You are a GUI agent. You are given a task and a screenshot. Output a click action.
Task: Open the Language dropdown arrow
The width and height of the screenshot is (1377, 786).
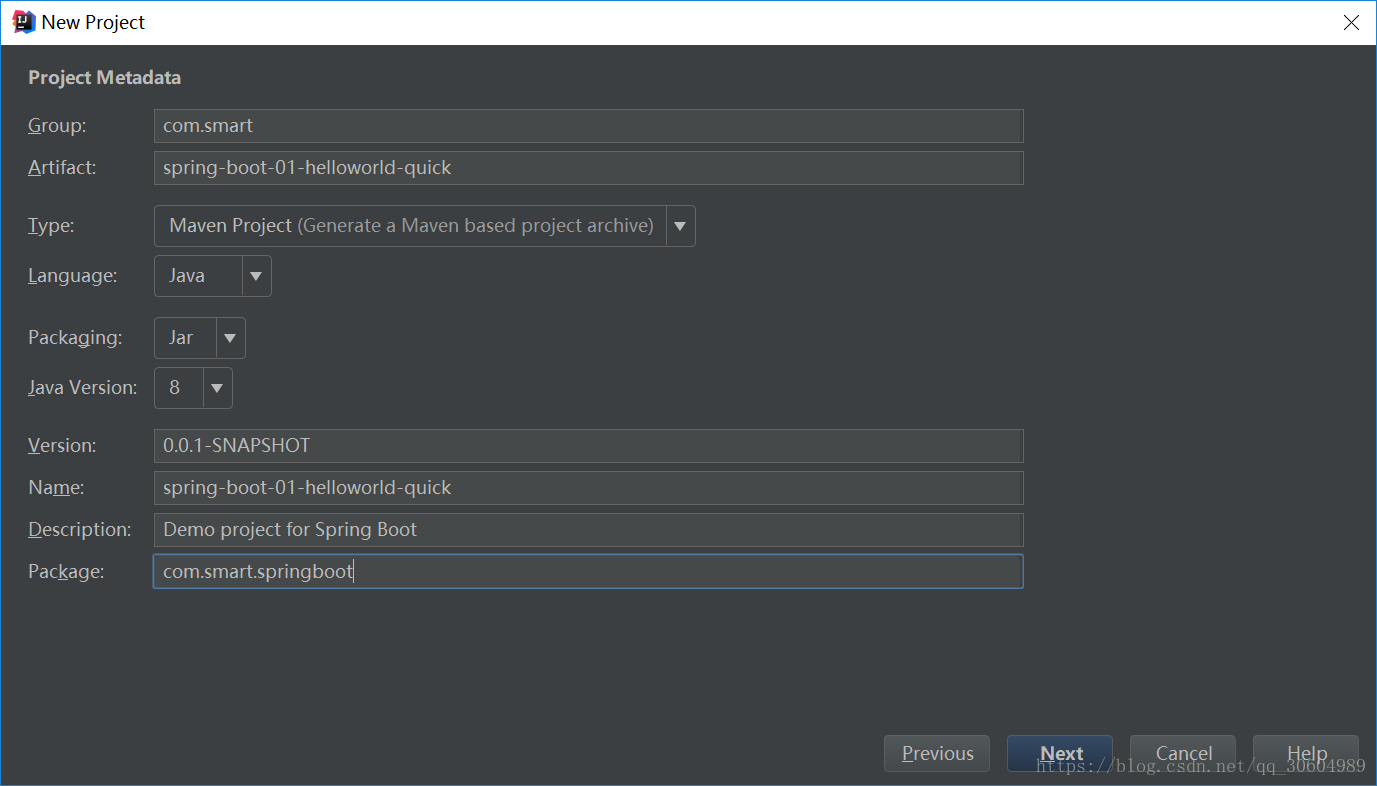256,276
